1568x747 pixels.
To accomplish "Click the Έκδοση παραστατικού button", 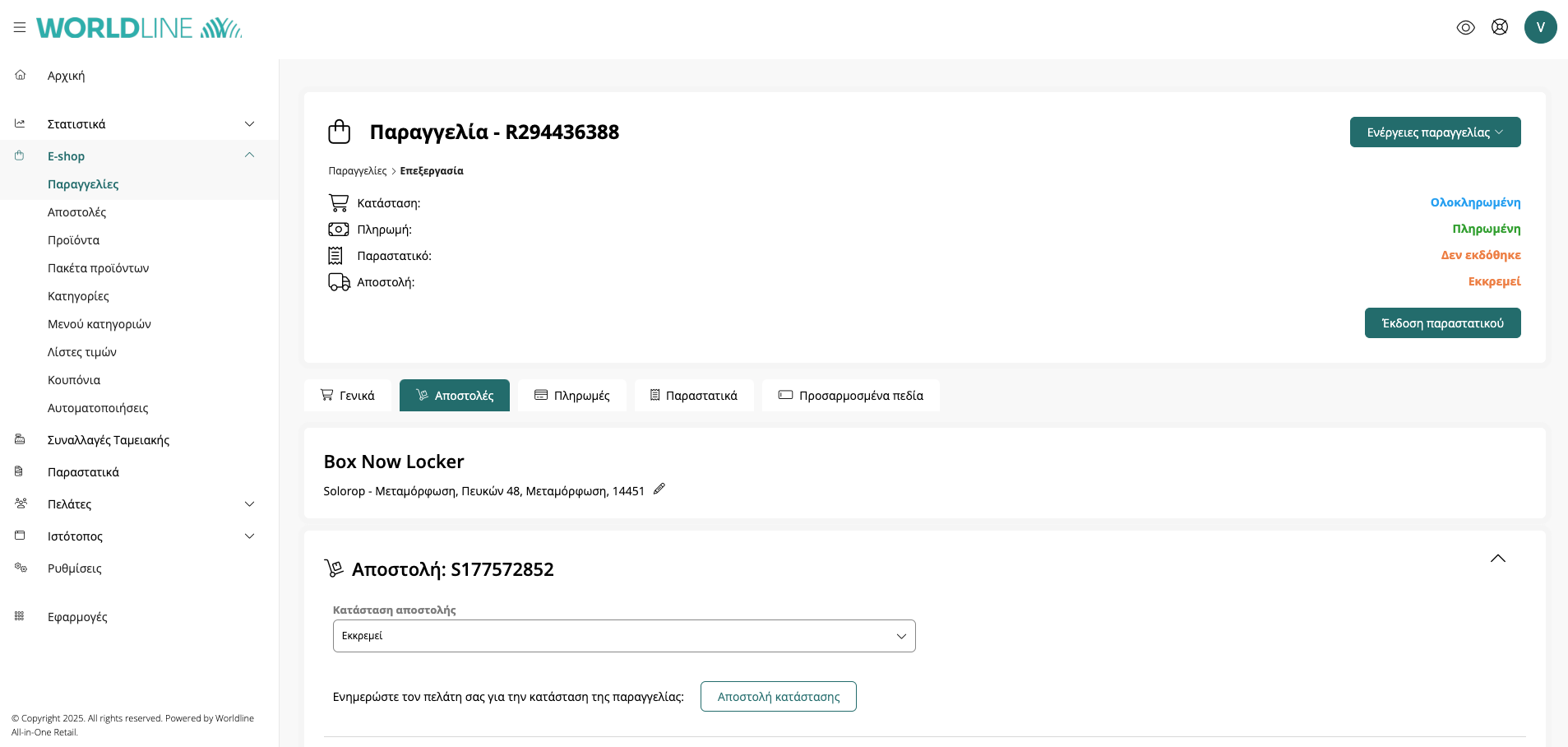I will (x=1442, y=323).
